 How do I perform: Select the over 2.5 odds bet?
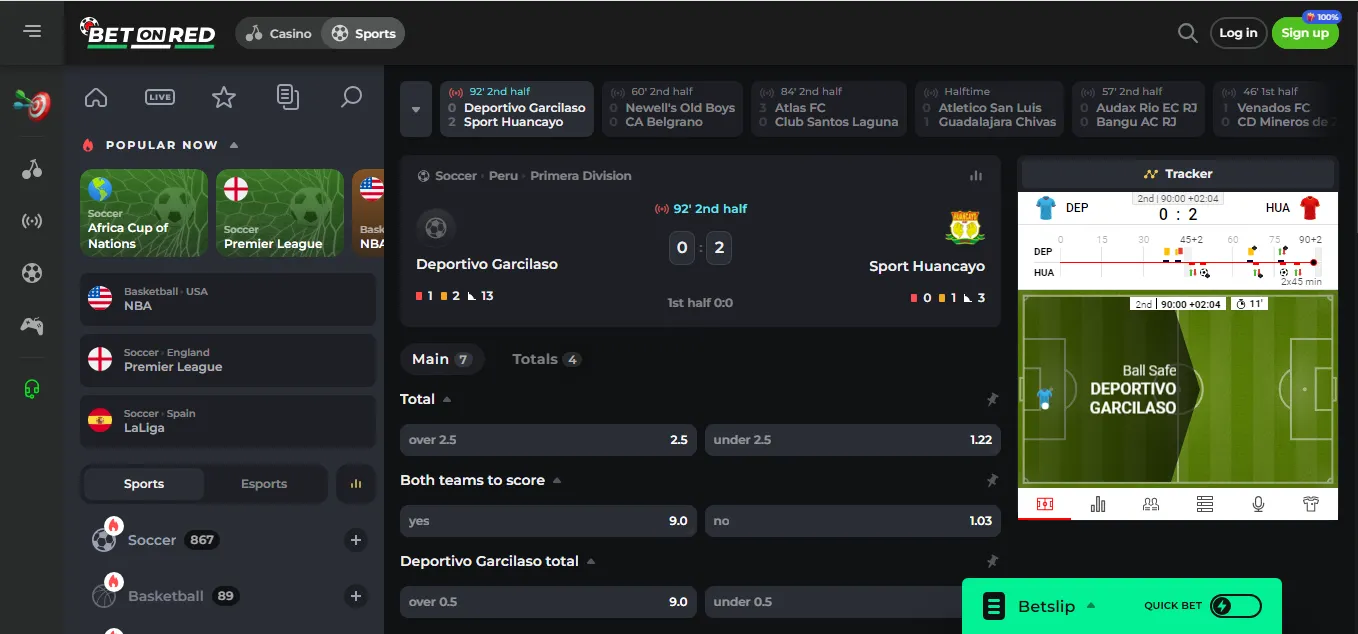548,440
